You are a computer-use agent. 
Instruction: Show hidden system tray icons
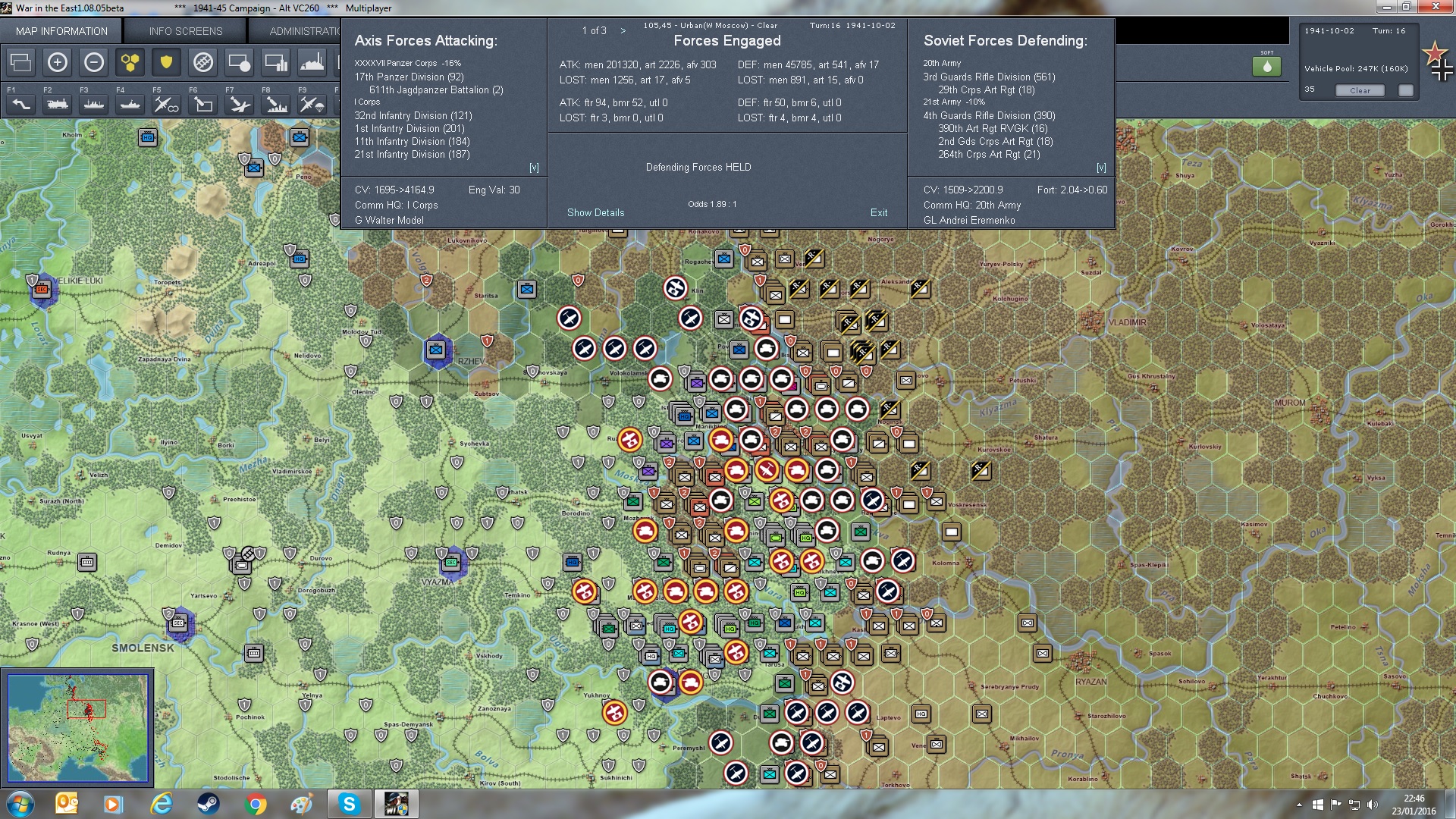1299,805
